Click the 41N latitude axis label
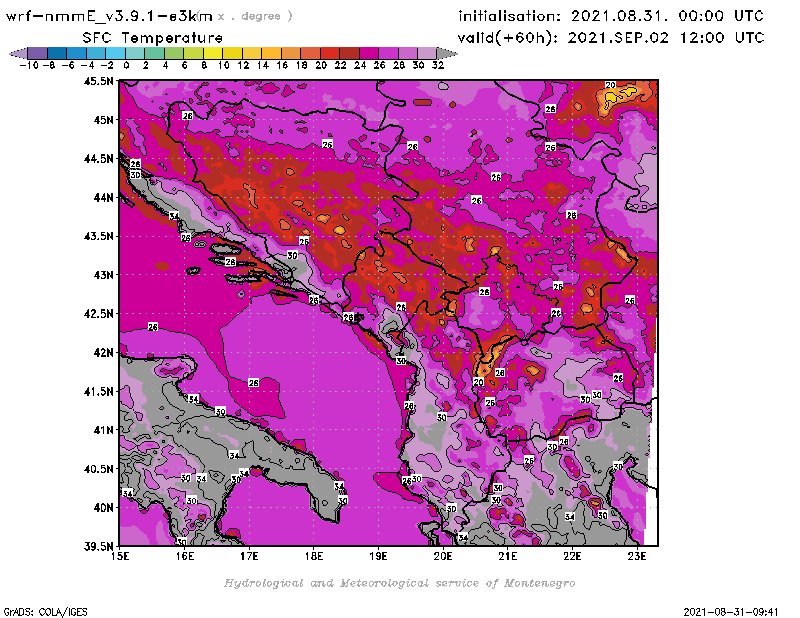 point(103,430)
